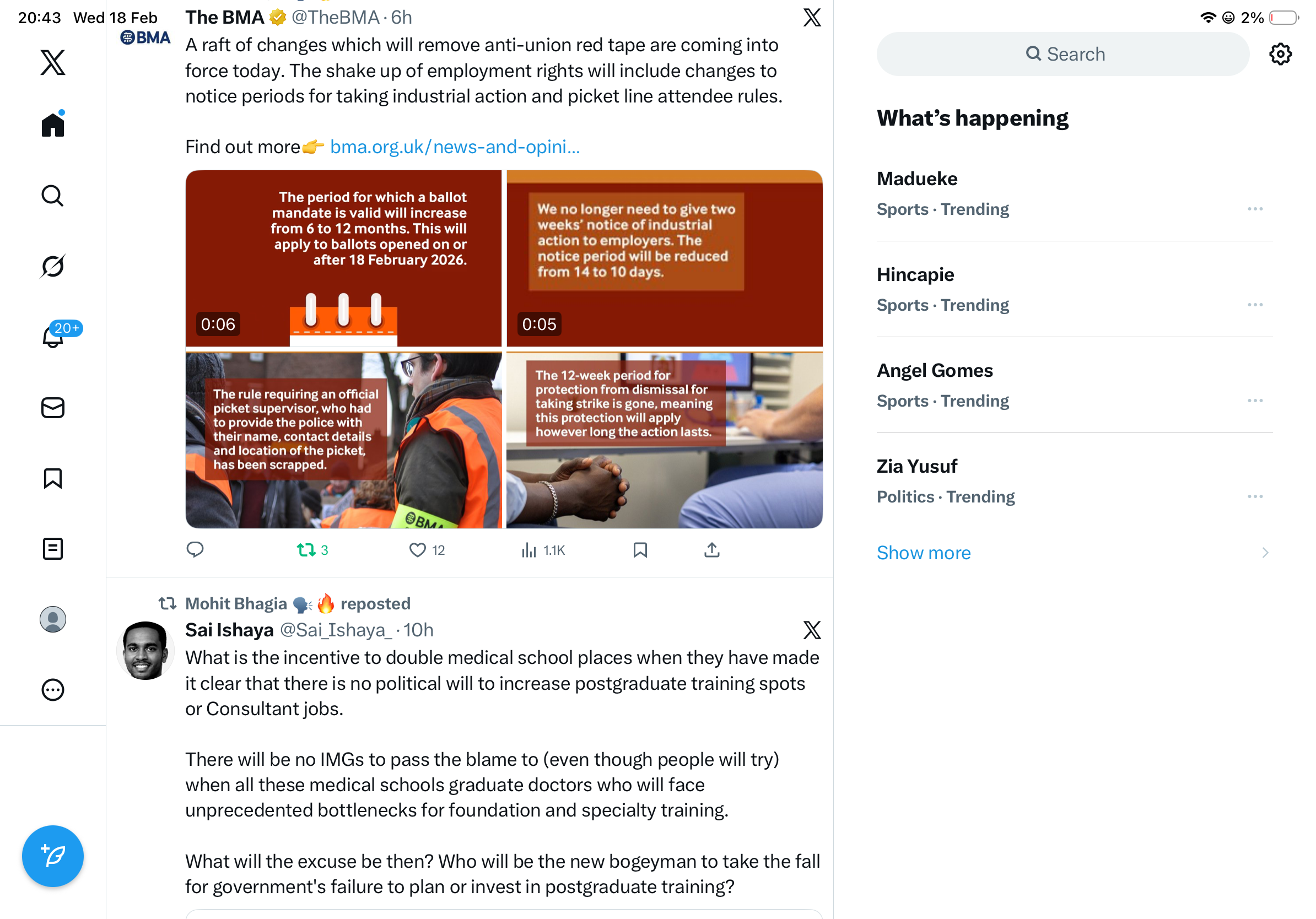This screenshot has height=919, width=1316.
Task: Expand trends with Show more
Action: click(924, 553)
